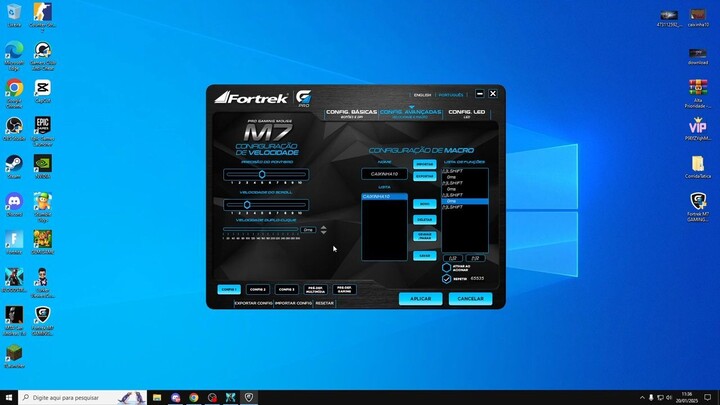Click the Exportar macro button
The width and height of the screenshot is (720, 405).
click(425, 176)
